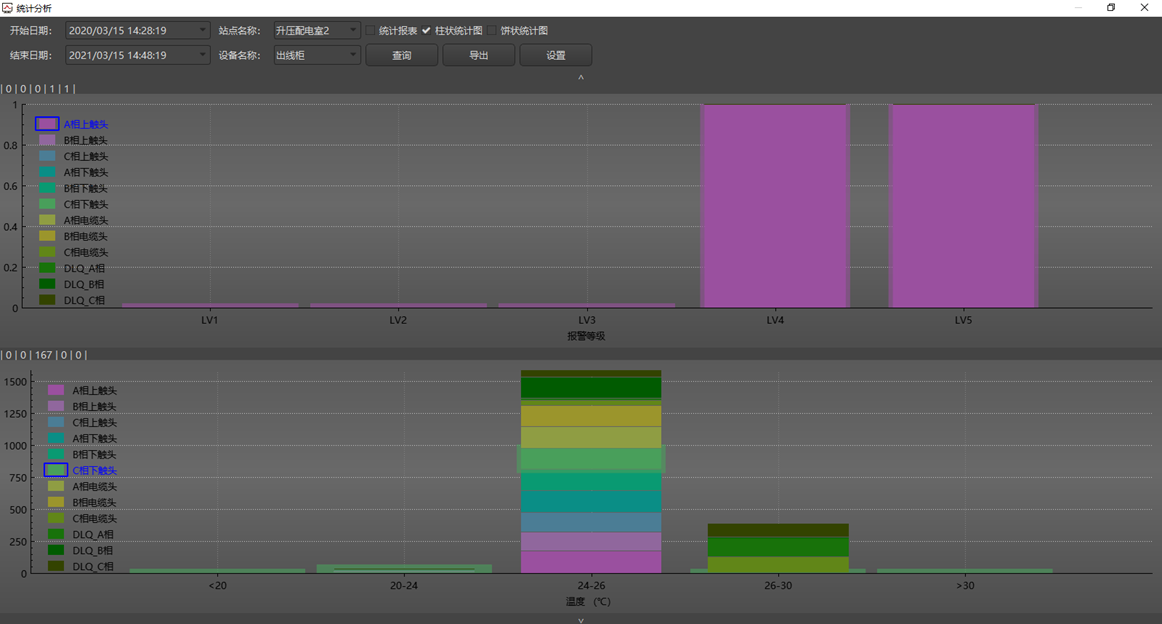Image resolution: width=1162 pixels, height=624 pixels.
Task: Select DLQ_C相 legend marker in bottom chart
Action: [x=56, y=566]
